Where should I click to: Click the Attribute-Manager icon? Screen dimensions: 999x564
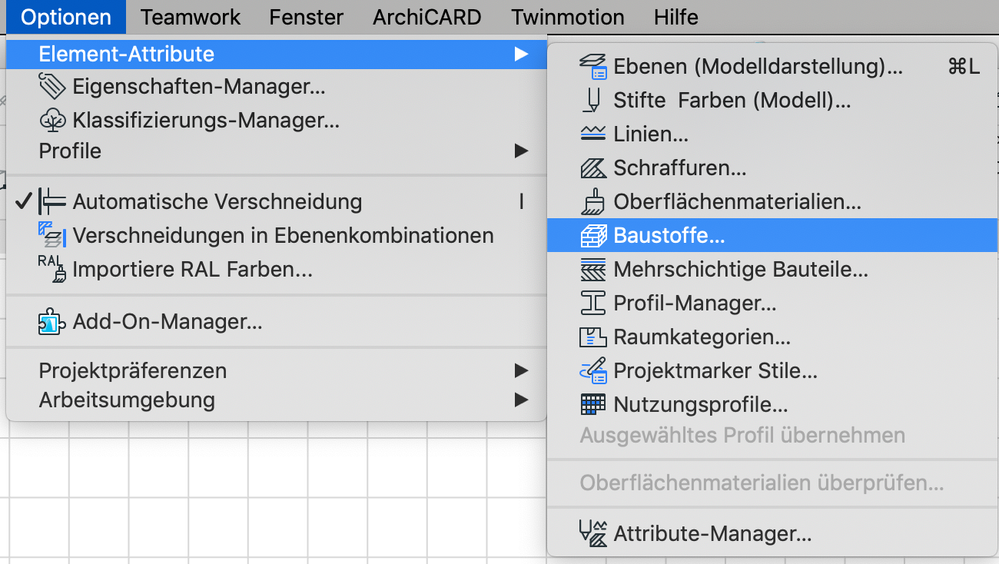click(x=593, y=534)
